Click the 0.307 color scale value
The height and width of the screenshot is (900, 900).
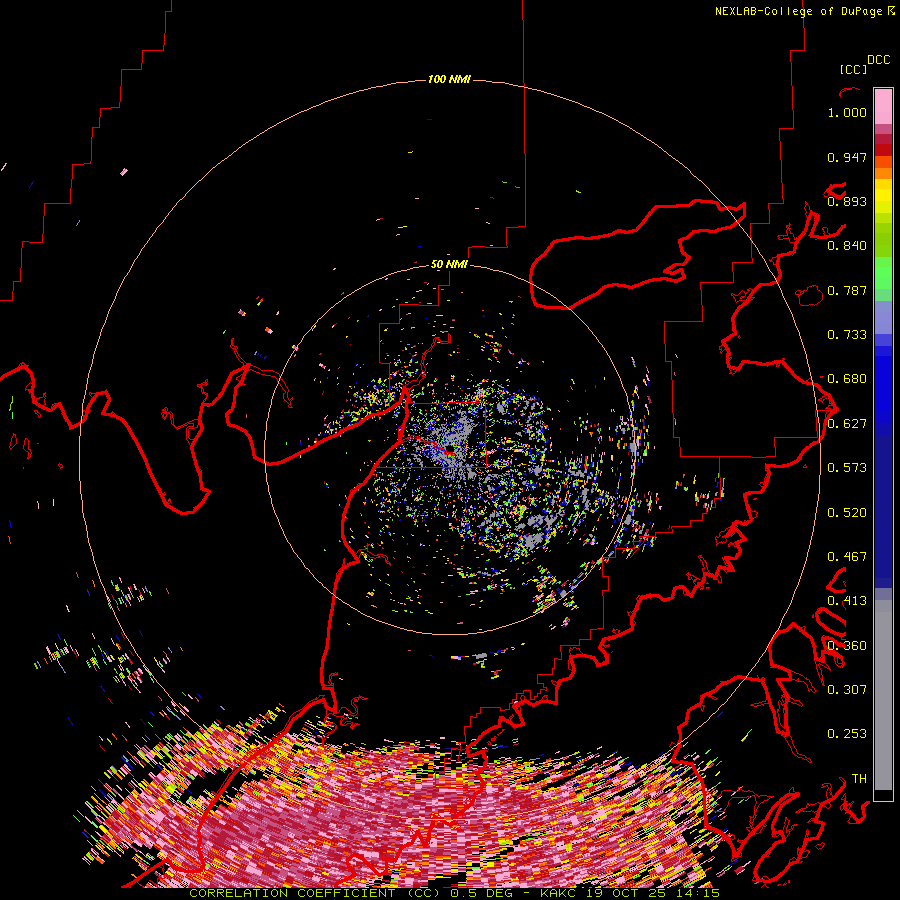847,690
